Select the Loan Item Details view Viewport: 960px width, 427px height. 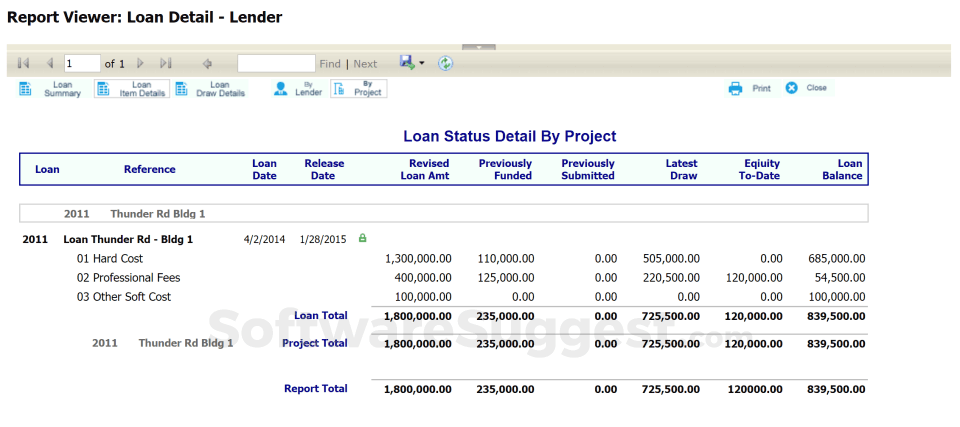tap(132, 89)
